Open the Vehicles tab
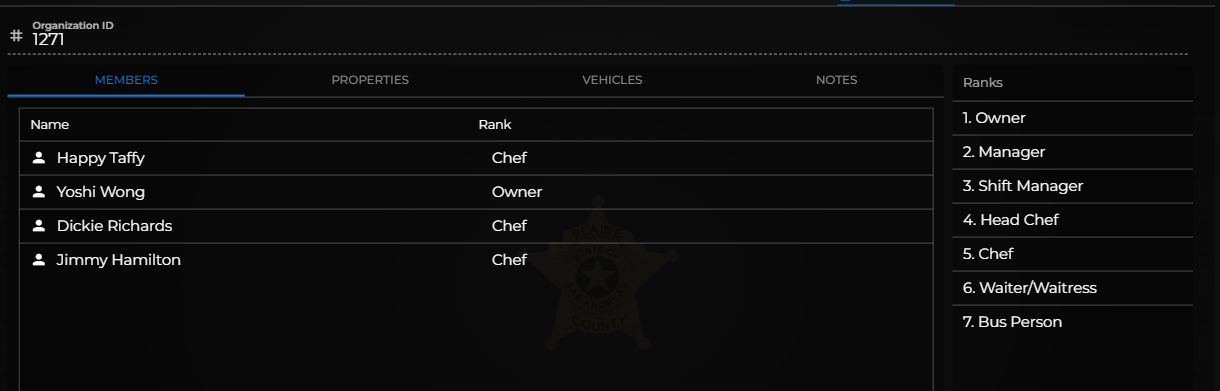 (612, 80)
